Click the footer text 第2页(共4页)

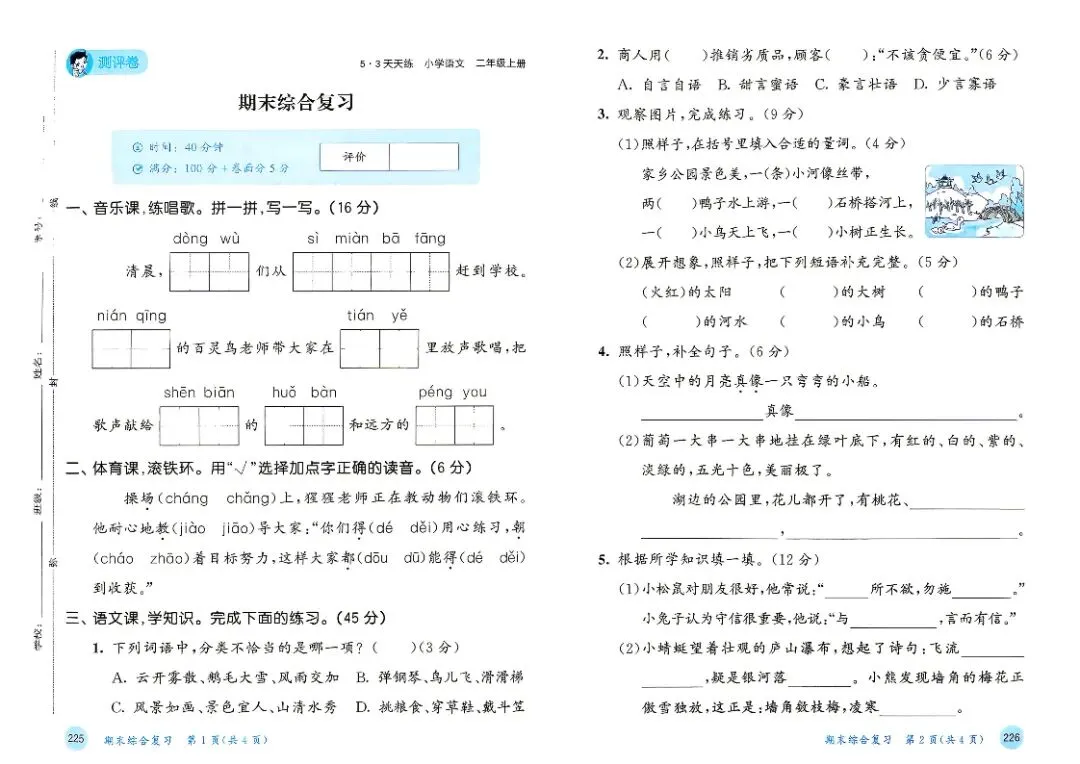coord(944,739)
